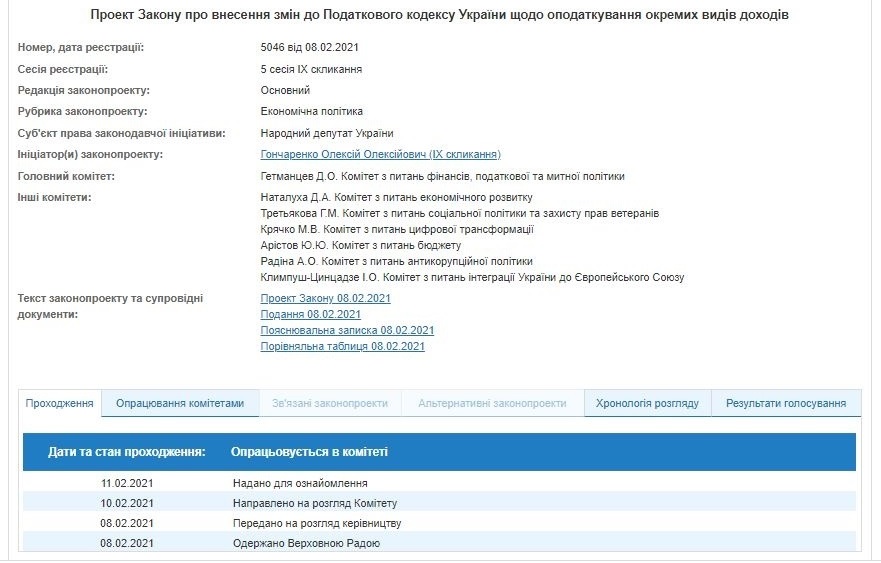881x563 pixels.
Task: Click the date 10.02.2021 cell
Action: (127, 503)
